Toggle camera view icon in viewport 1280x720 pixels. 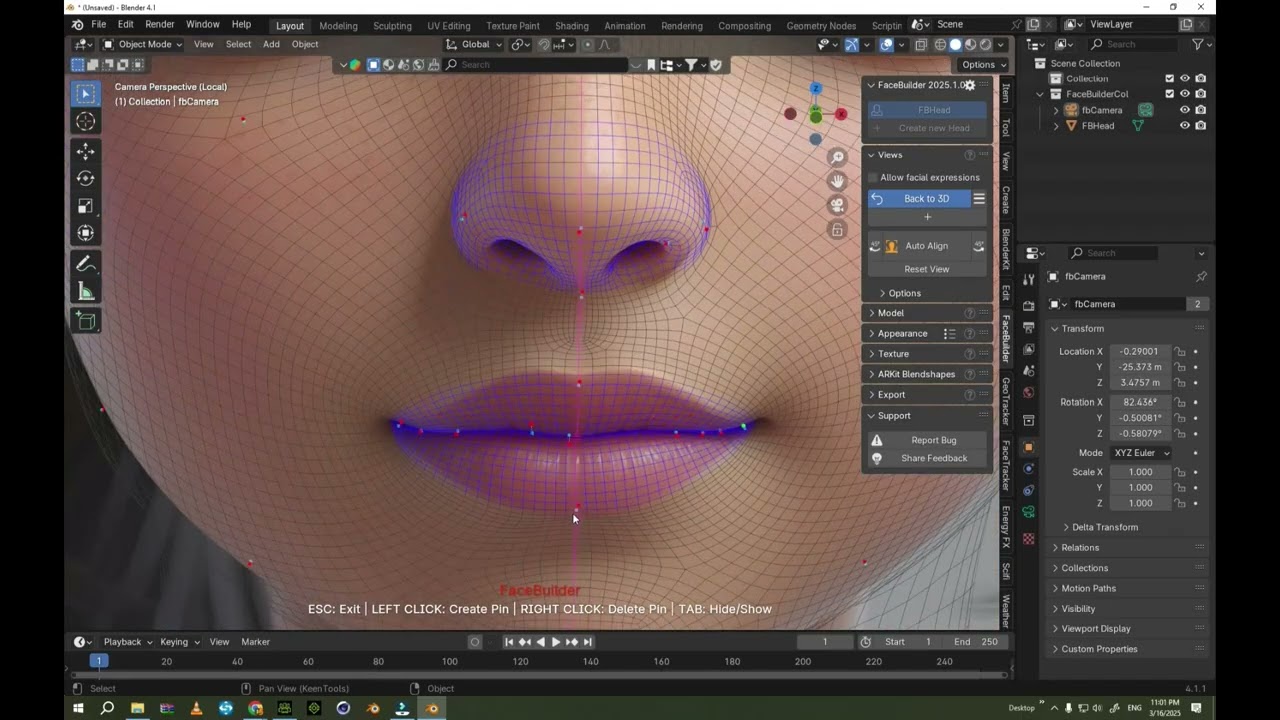pyautogui.click(x=837, y=205)
